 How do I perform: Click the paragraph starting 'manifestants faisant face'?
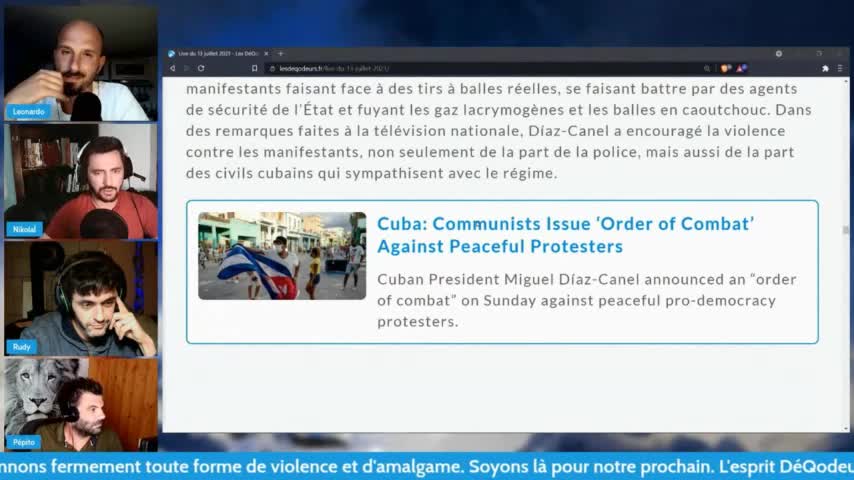(499, 131)
